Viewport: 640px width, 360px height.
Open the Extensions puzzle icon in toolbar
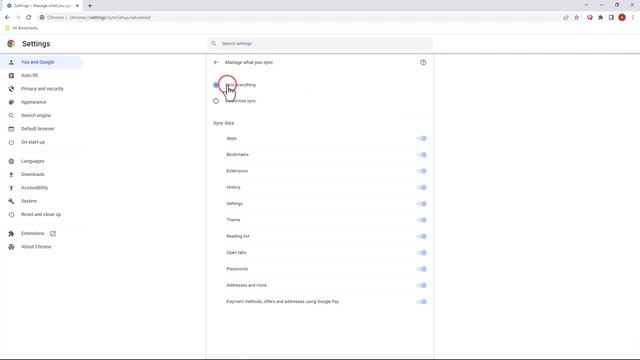coord(600,18)
